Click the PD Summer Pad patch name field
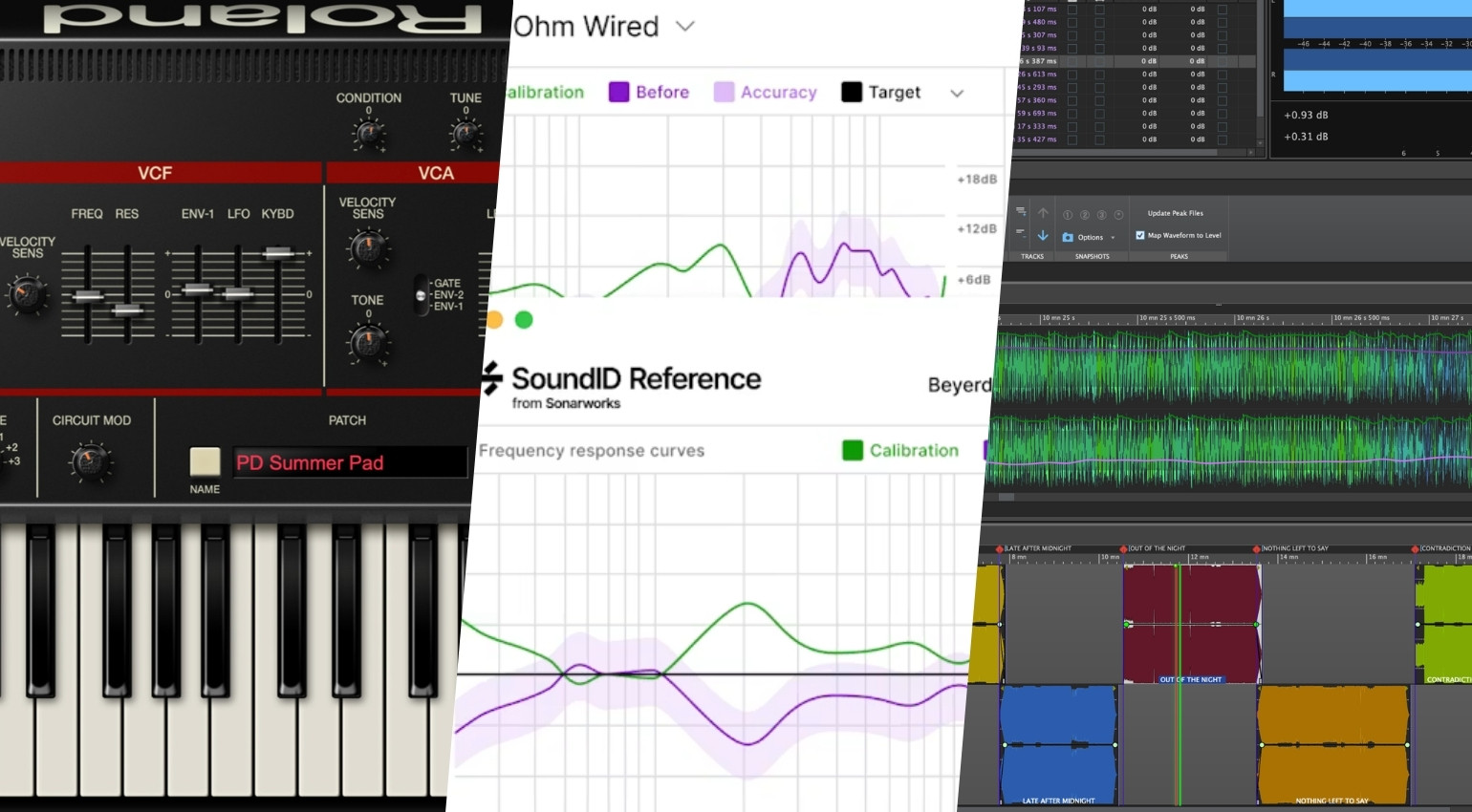 click(350, 462)
